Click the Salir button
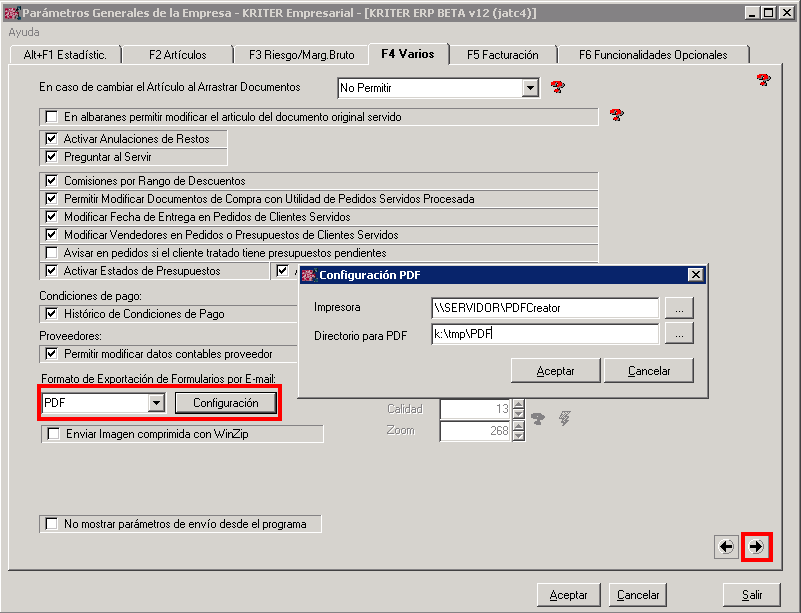Image resolution: width=801 pixels, height=613 pixels. coord(752,595)
